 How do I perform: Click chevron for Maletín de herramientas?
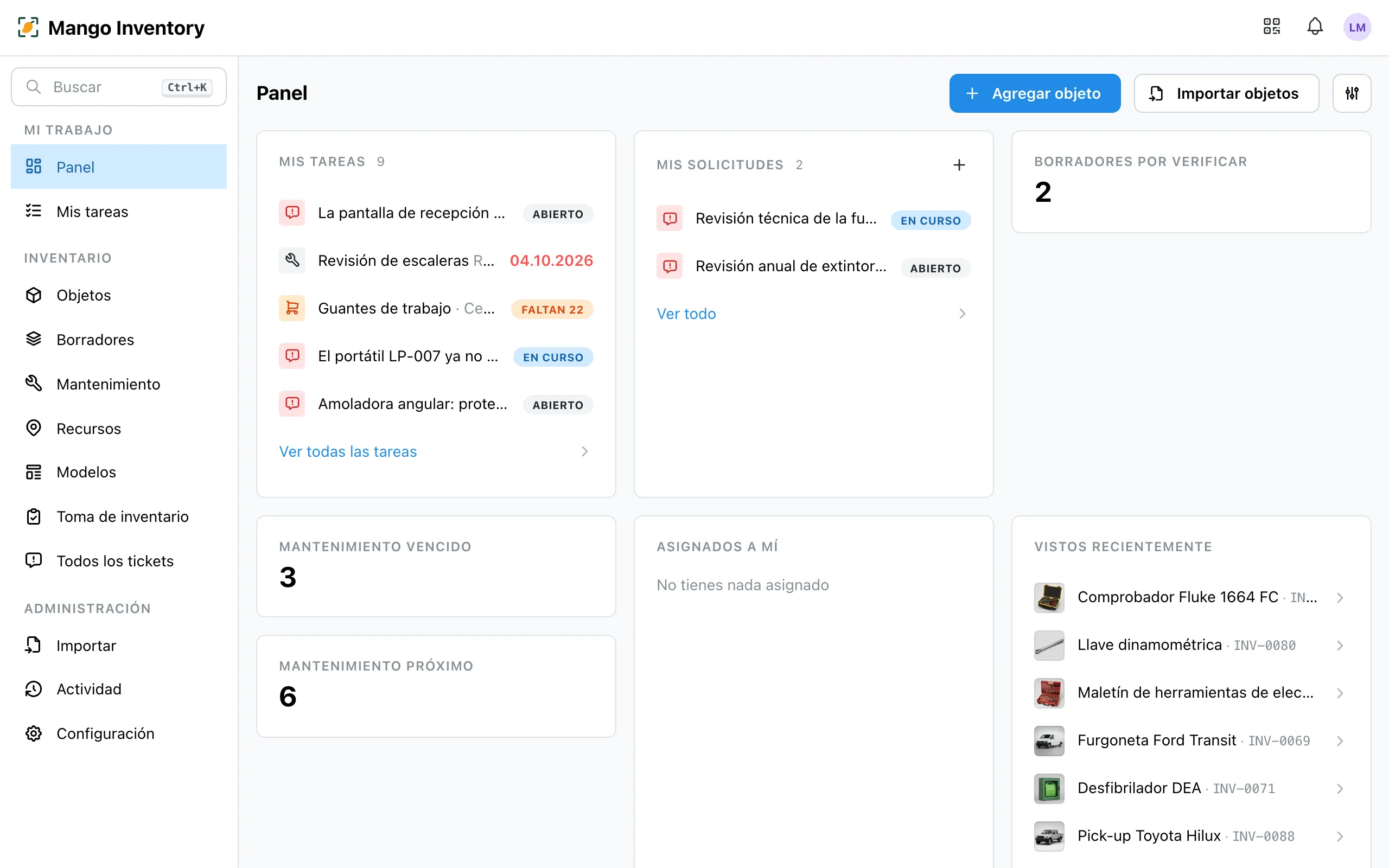click(x=1340, y=693)
